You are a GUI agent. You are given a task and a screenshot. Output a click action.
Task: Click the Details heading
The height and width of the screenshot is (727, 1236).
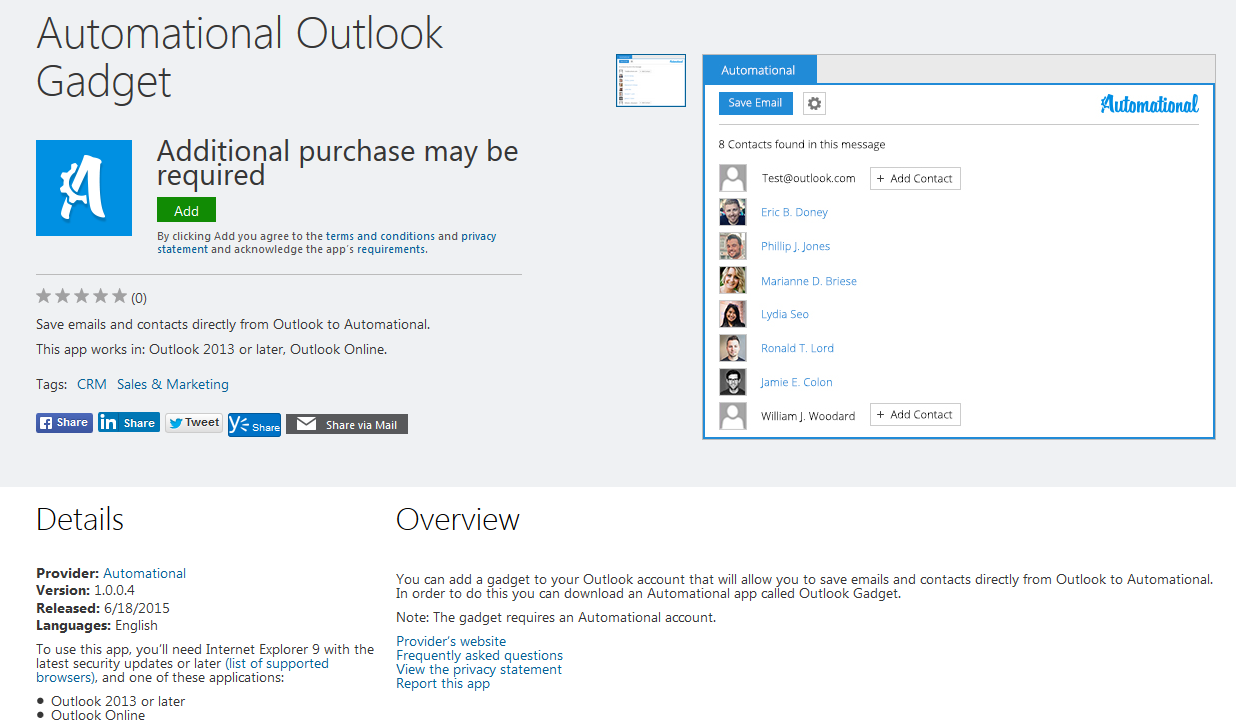point(80,520)
